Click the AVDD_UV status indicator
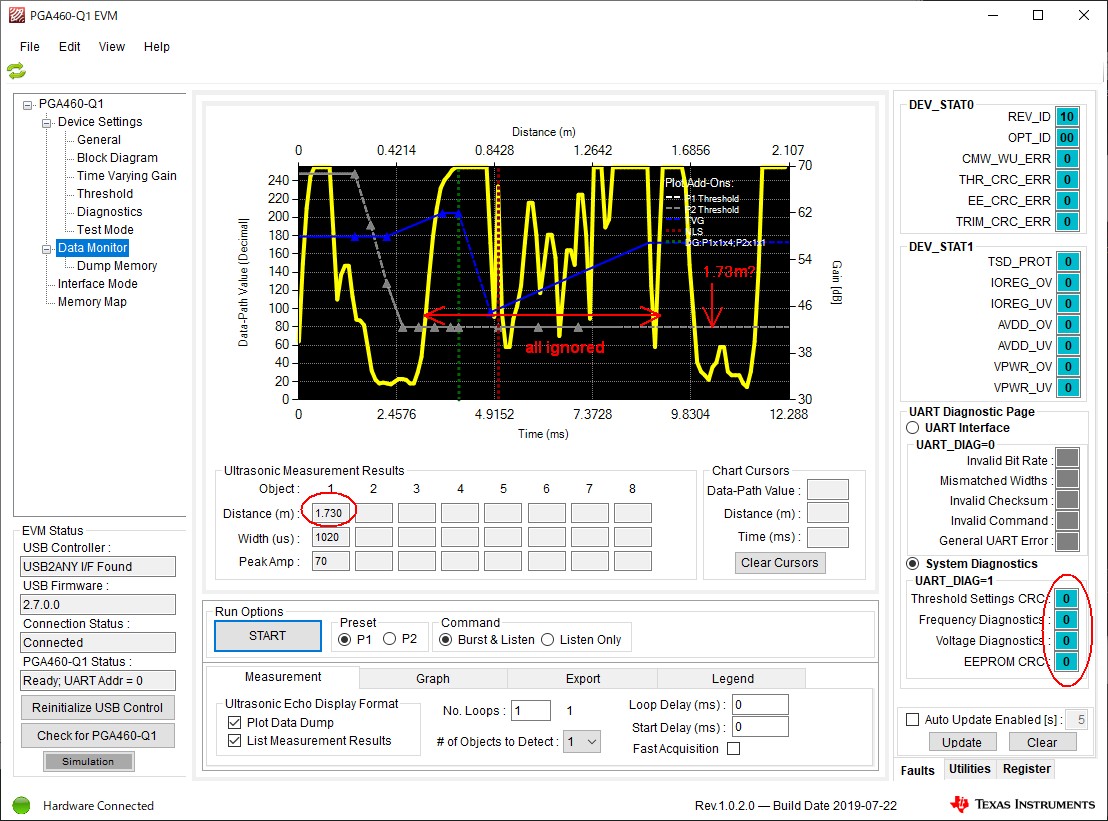The width and height of the screenshot is (1108, 821). pos(1068,345)
